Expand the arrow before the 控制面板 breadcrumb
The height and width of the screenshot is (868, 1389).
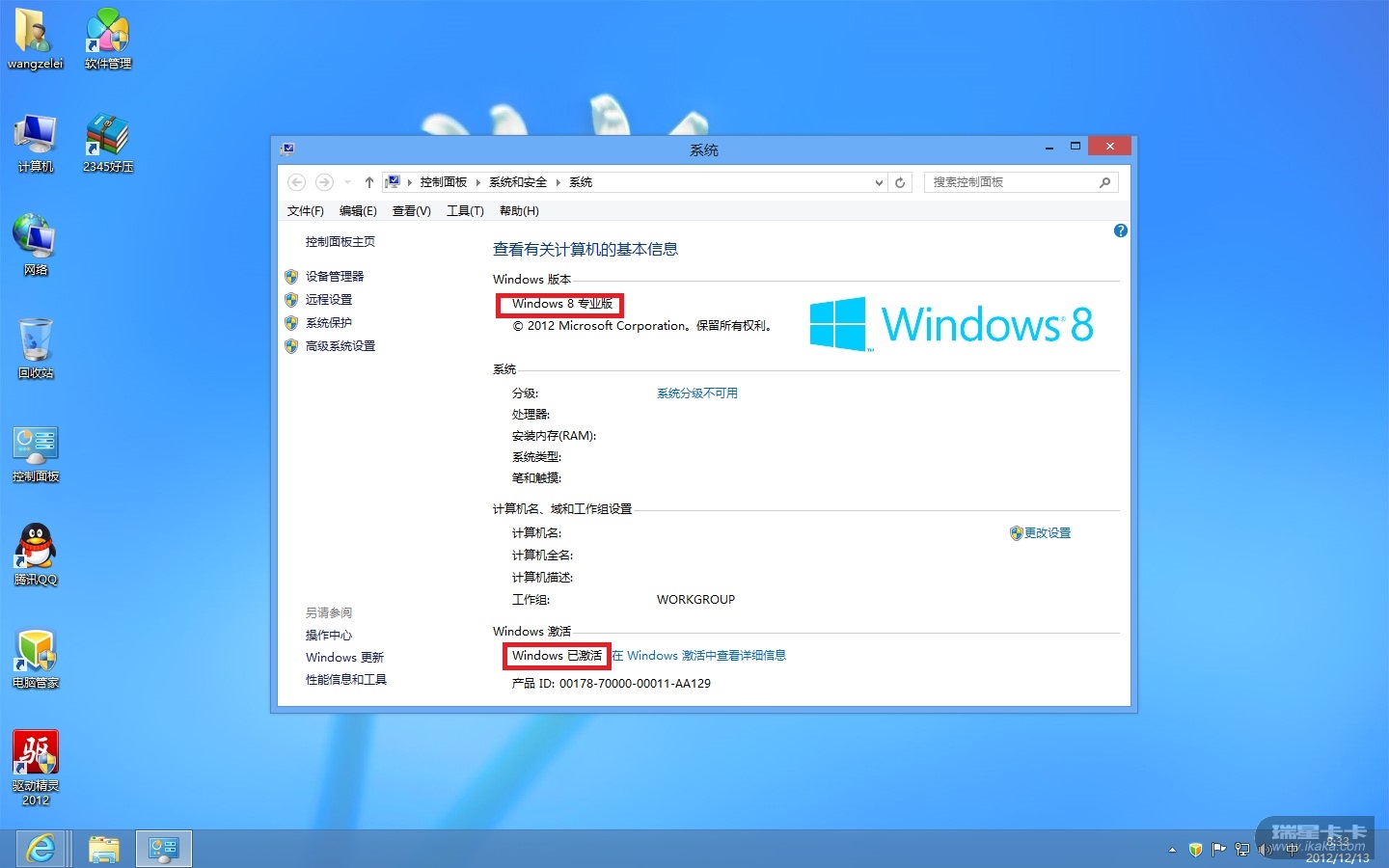coord(409,182)
